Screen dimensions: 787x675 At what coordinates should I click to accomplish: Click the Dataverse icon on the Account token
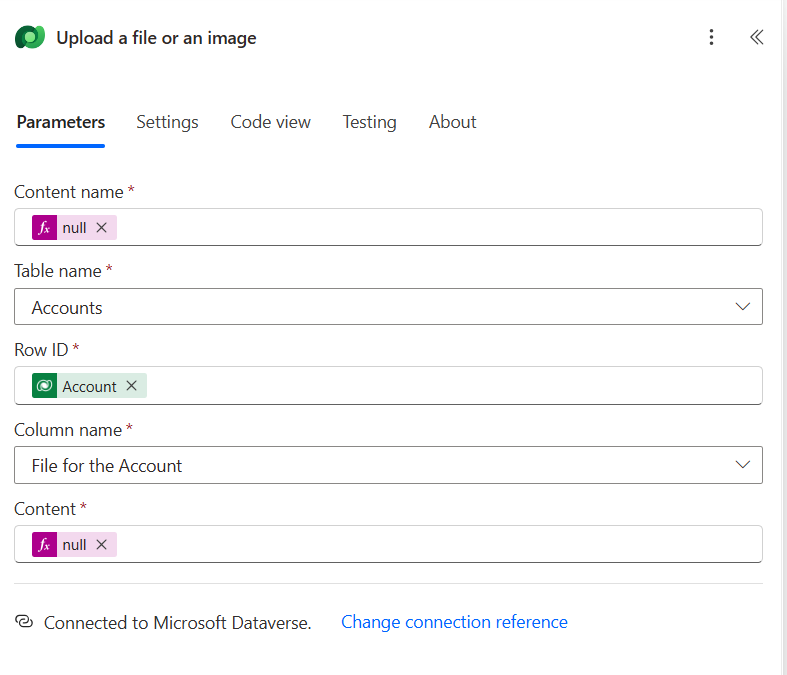44,386
